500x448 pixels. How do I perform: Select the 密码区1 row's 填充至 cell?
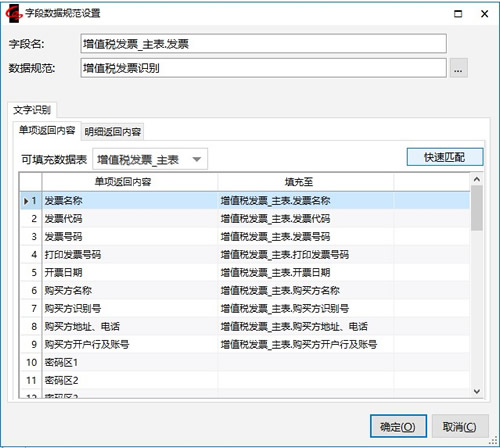[305, 362]
